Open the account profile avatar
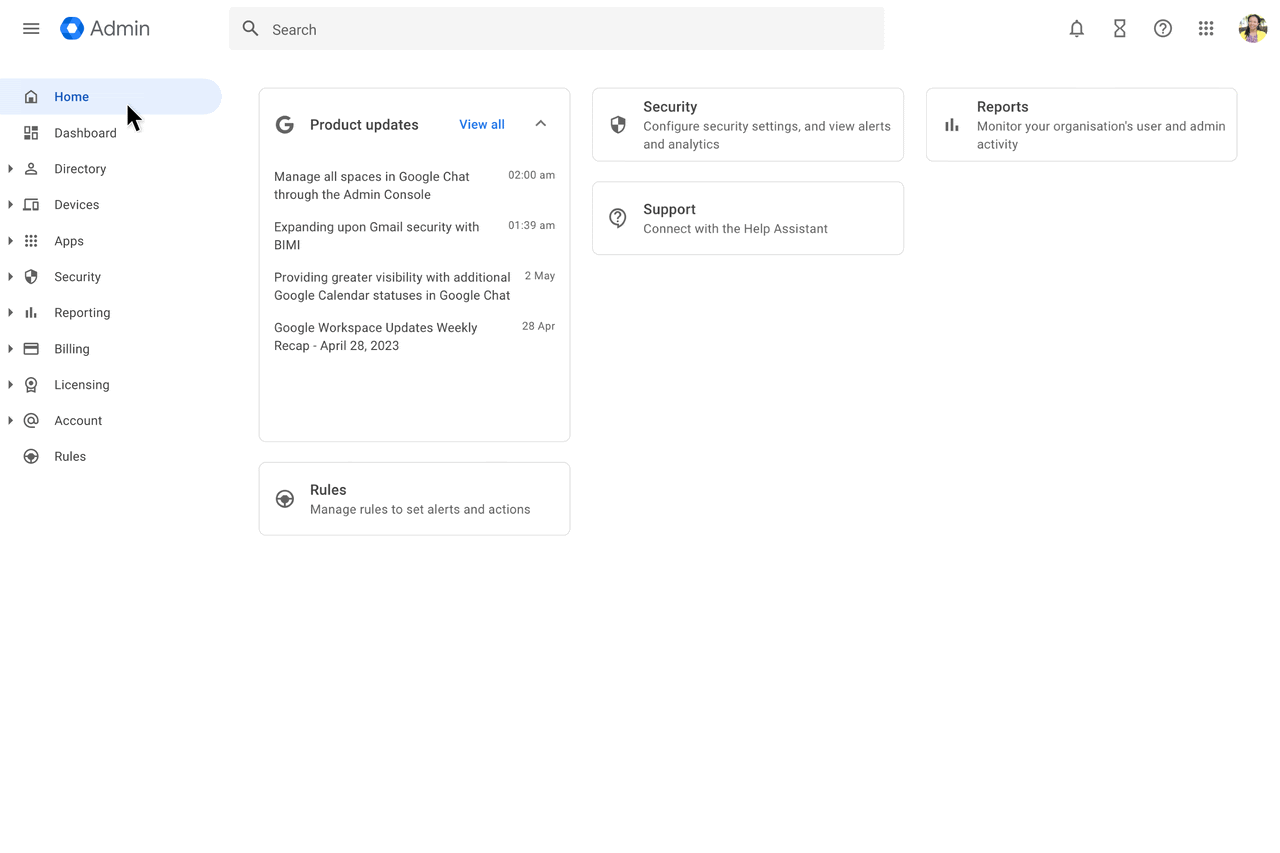This screenshot has width=1280, height=853. click(x=1253, y=29)
